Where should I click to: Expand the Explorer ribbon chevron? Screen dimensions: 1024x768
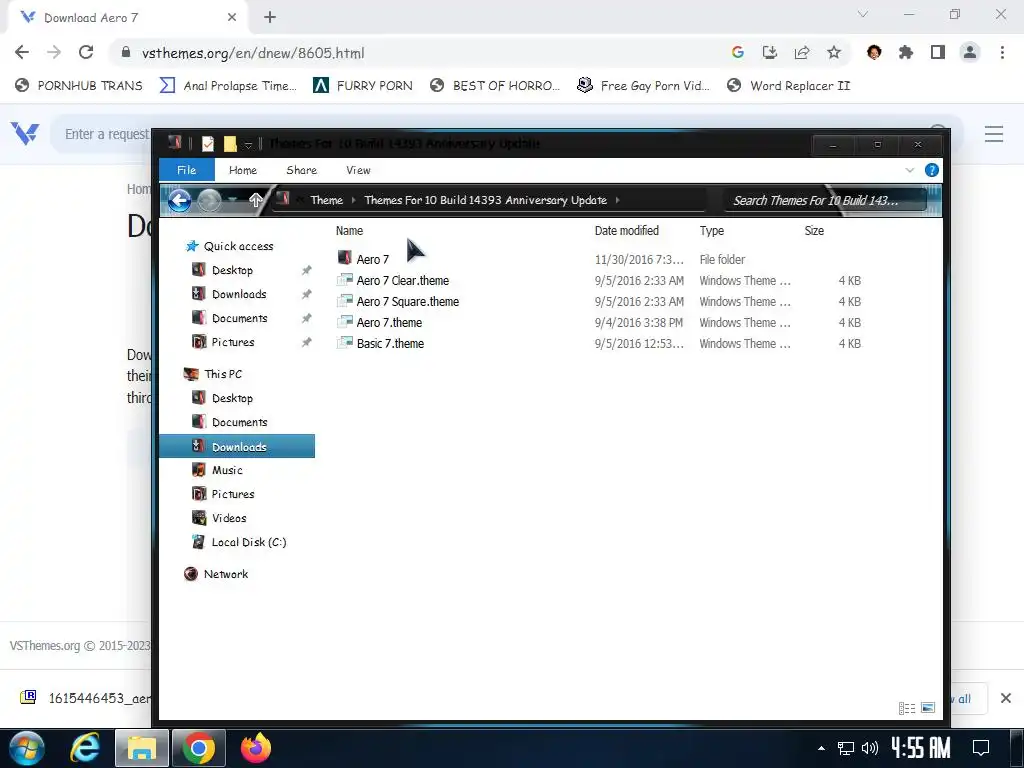(909, 170)
